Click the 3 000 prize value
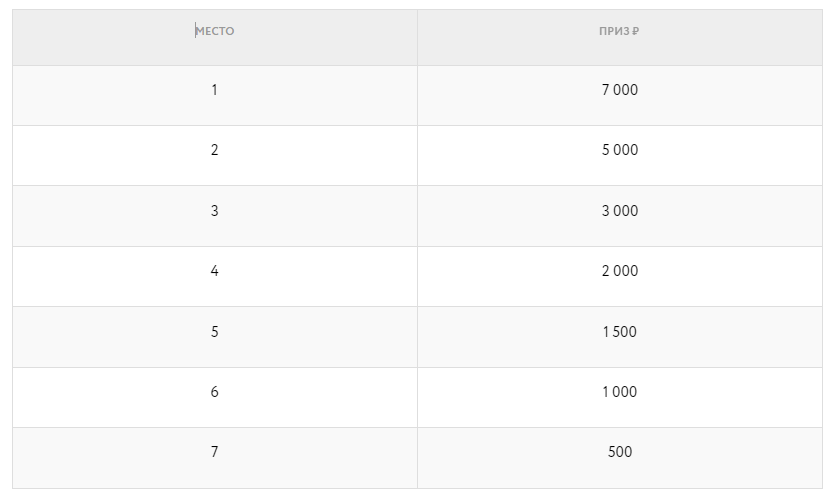The height and width of the screenshot is (494, 835). [x=620, y=211]
